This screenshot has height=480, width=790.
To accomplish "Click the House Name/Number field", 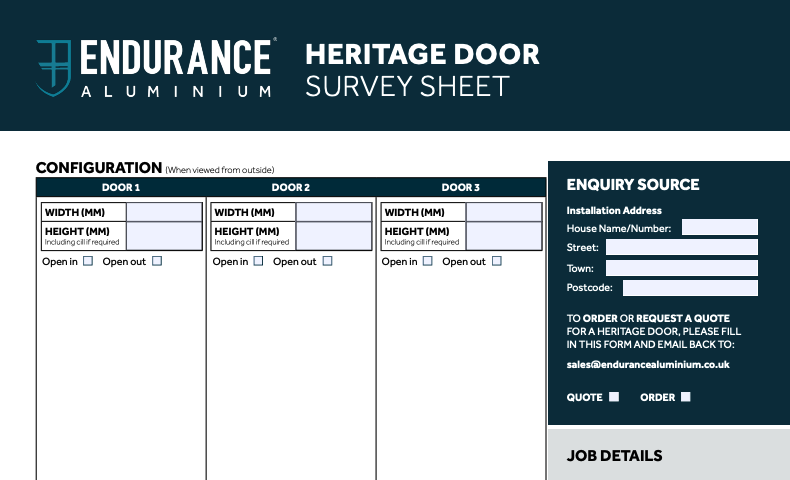I will [x=719, y=227].
